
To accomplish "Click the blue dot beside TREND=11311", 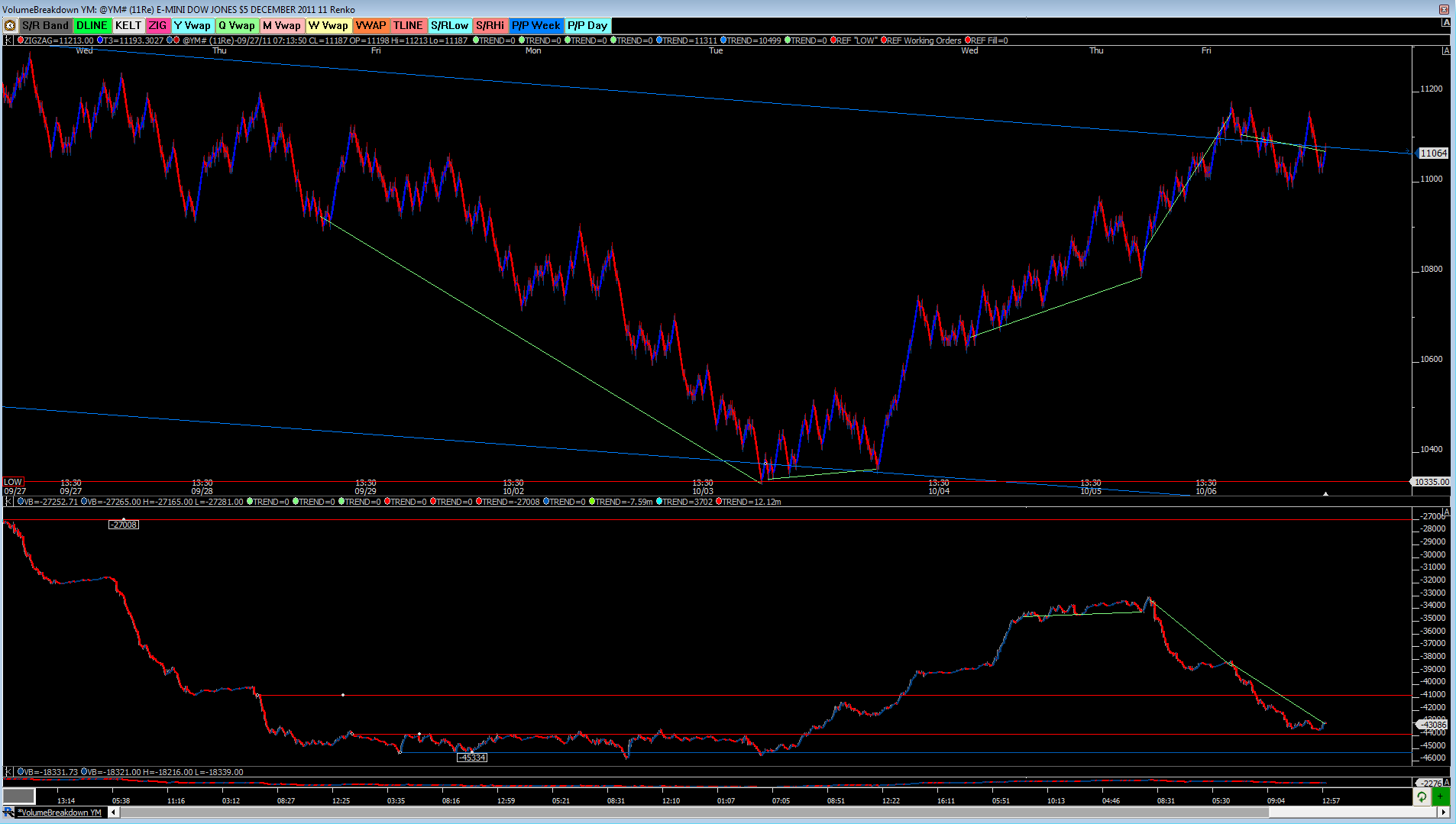I will click(659, 40).
